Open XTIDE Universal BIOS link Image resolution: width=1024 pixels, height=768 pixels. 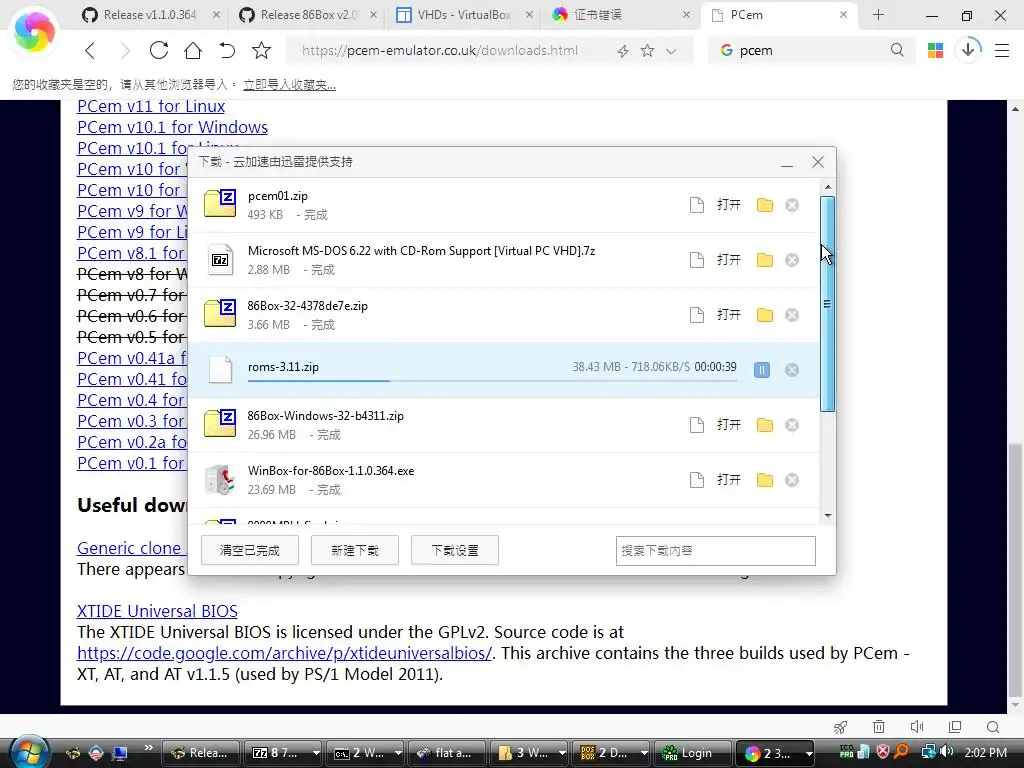pos(157,611)
